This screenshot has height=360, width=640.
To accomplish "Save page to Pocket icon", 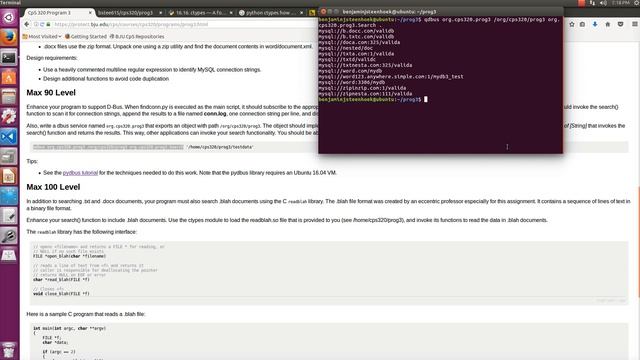I will coord(620,24).
